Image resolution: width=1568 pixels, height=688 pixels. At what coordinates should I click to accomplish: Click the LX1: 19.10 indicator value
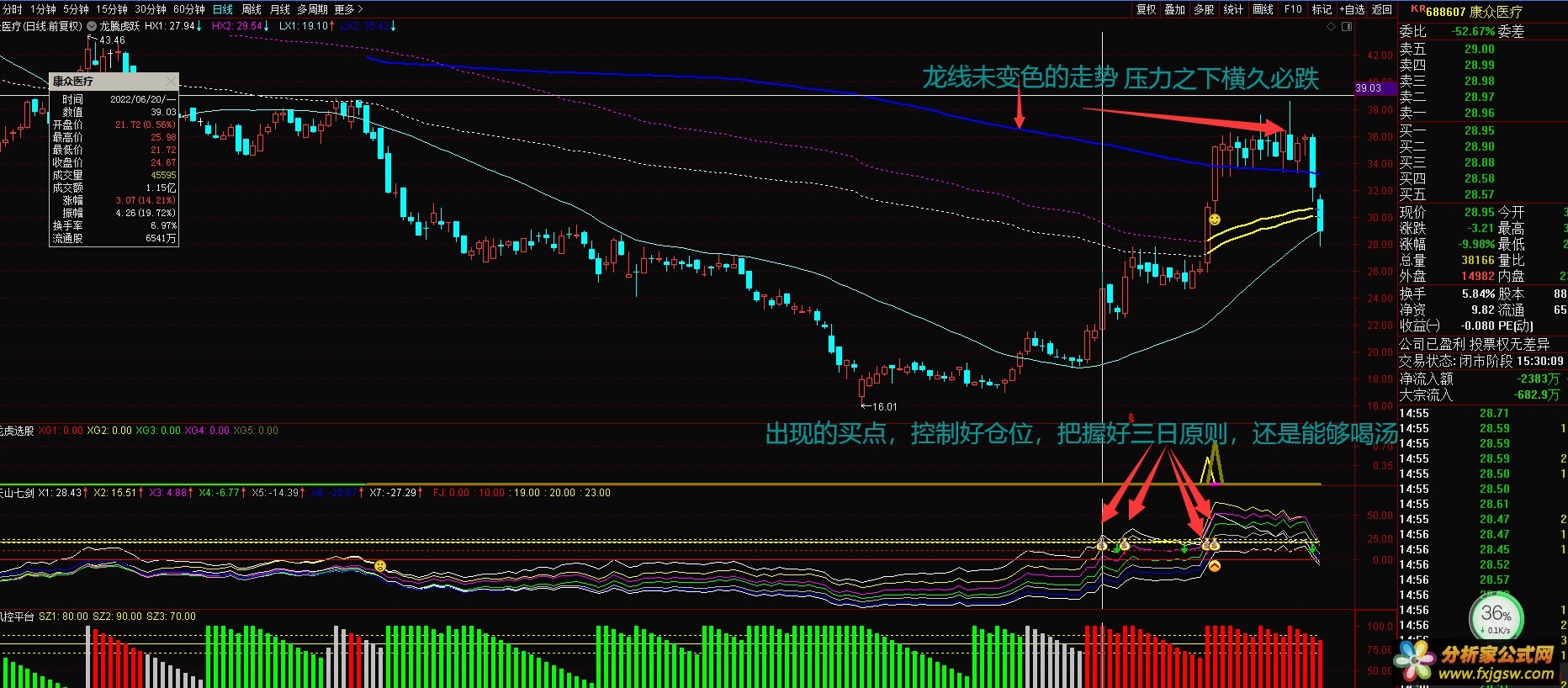(x=306, y=26)
